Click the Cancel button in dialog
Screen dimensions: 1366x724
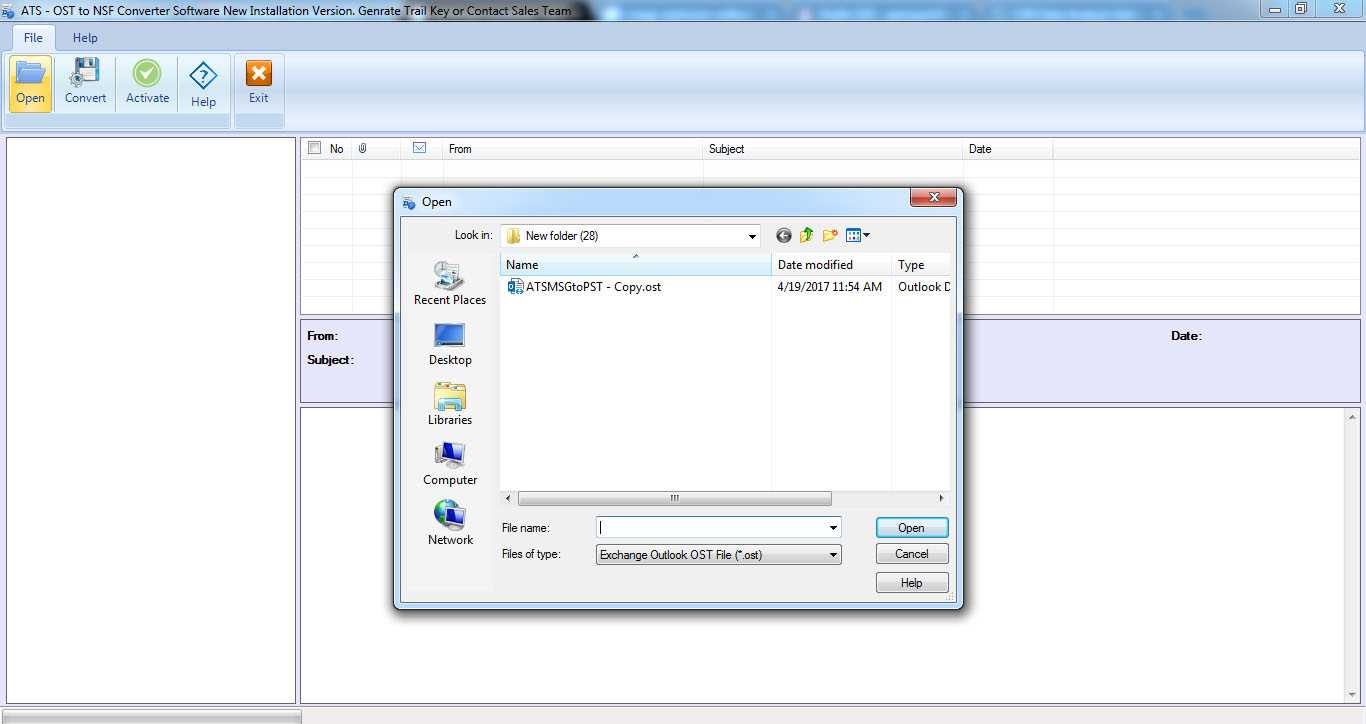(x=912, y=554)
